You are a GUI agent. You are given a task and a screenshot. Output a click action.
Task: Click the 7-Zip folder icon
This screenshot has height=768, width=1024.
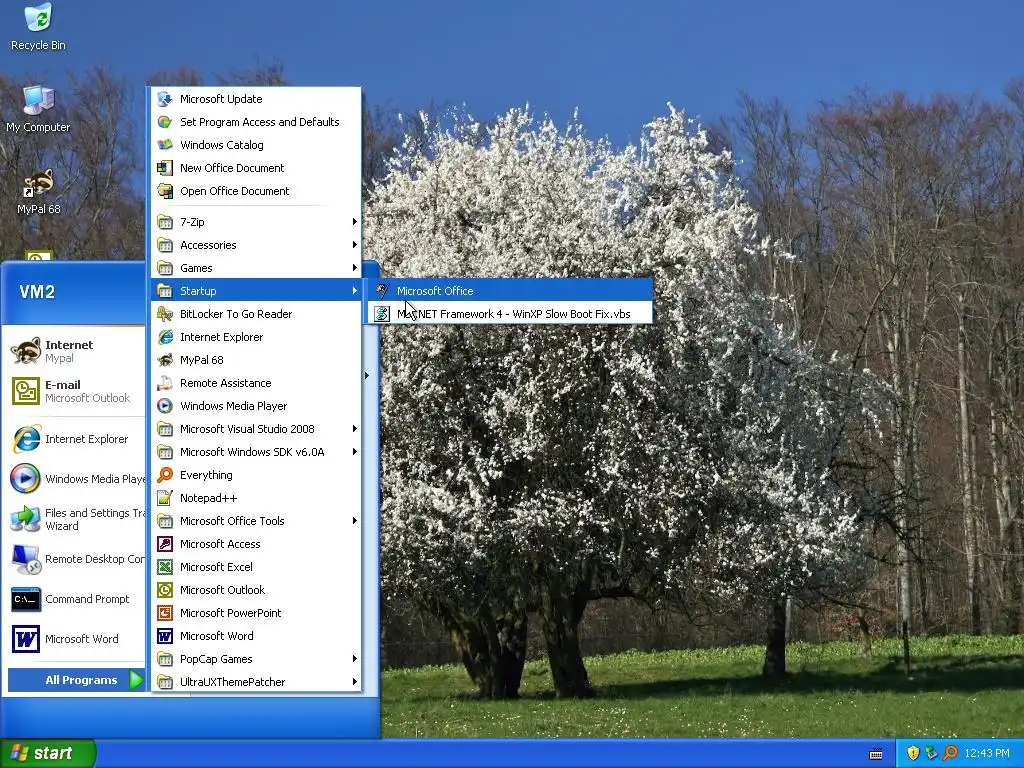(x=165, y=222)
